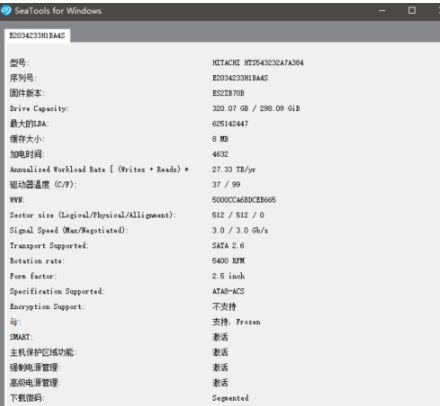
Task: Click the max LBA value 625142447
Action: [x=230, y=124]
